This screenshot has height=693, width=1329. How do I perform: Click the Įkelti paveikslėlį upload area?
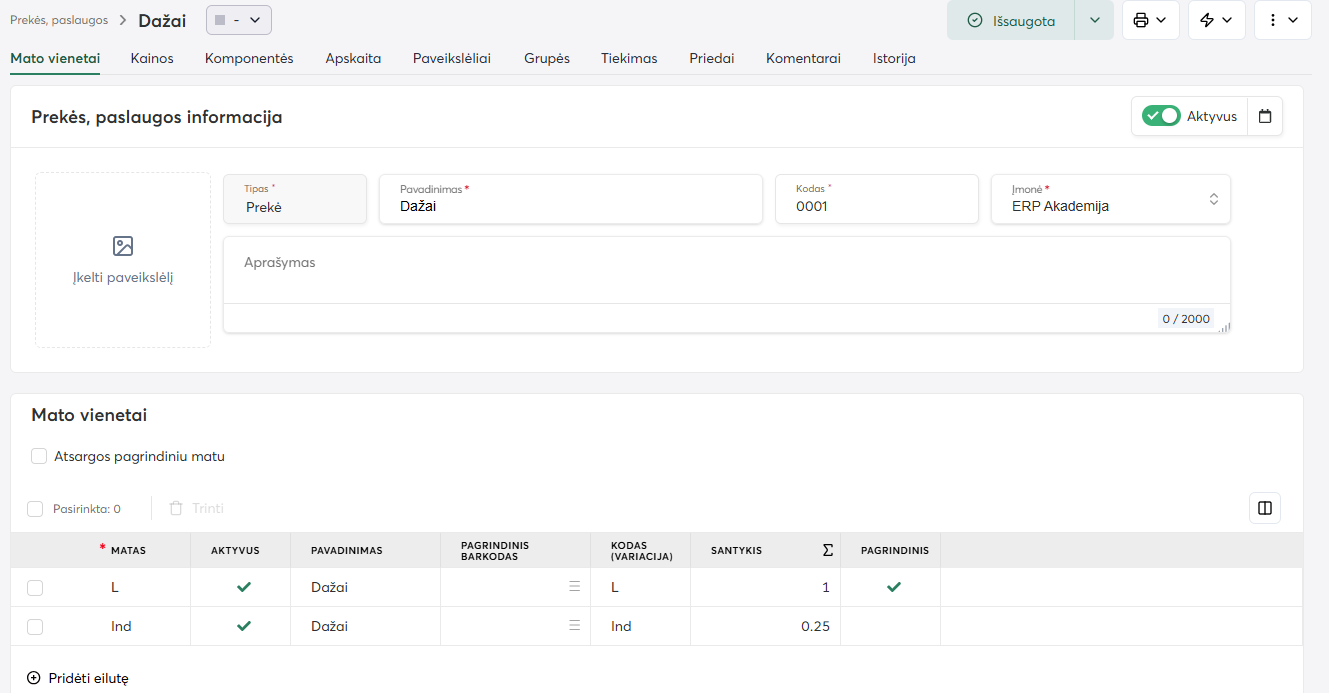point(123,260)
